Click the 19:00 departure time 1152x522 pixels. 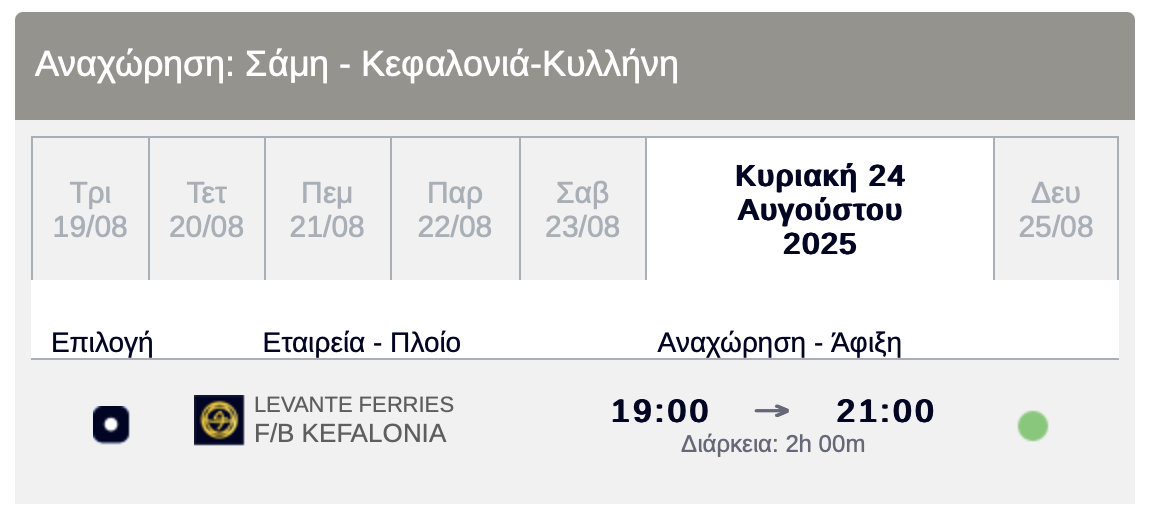point(660,411)
